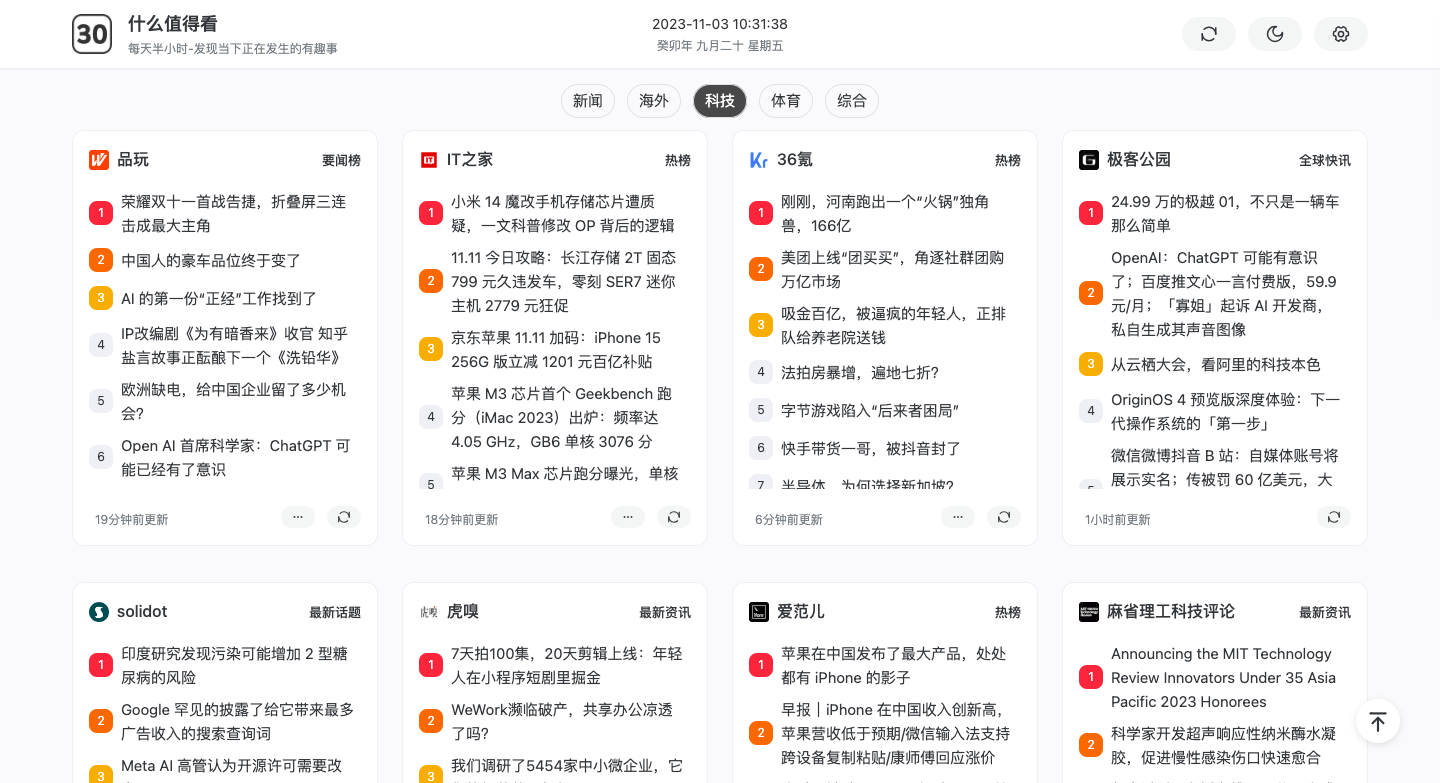Reload the 36氪 card with its refresh icon
This screenshot has height=783, width=1440.
[x=1004, y=516]
